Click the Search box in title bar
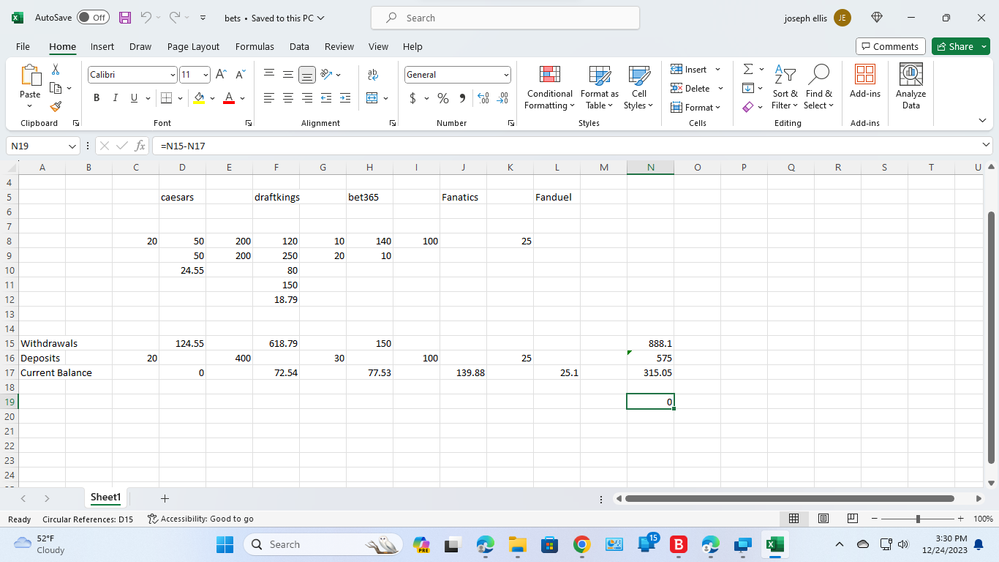999x562 pixels. [x=505, y=18]
